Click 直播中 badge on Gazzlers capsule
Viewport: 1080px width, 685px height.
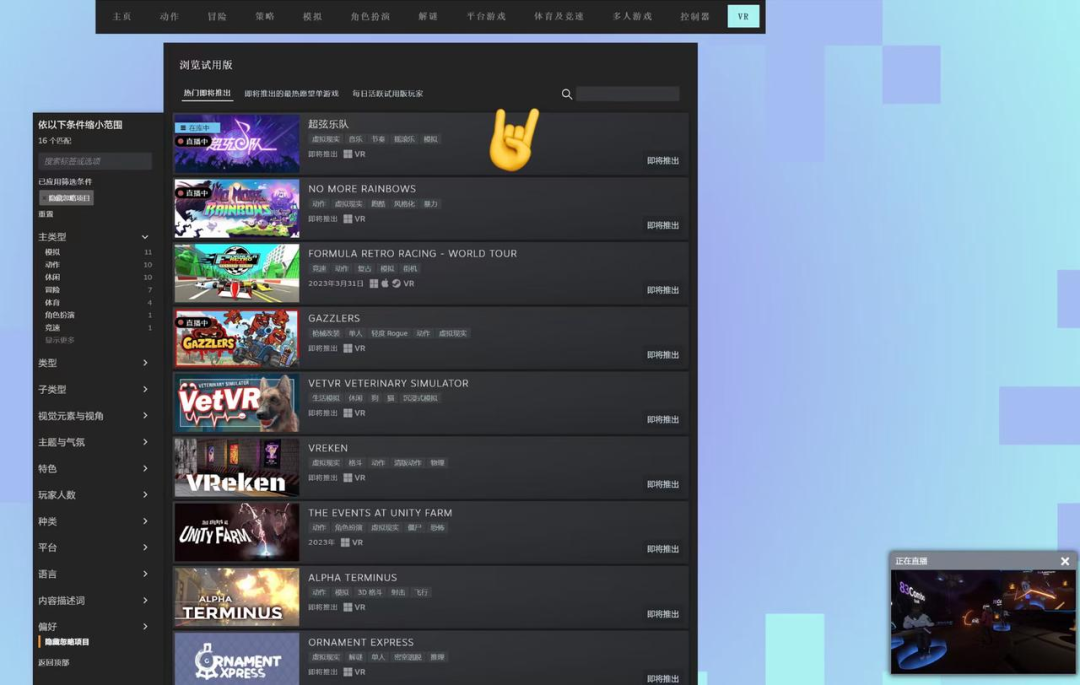(x=193, y=323)
